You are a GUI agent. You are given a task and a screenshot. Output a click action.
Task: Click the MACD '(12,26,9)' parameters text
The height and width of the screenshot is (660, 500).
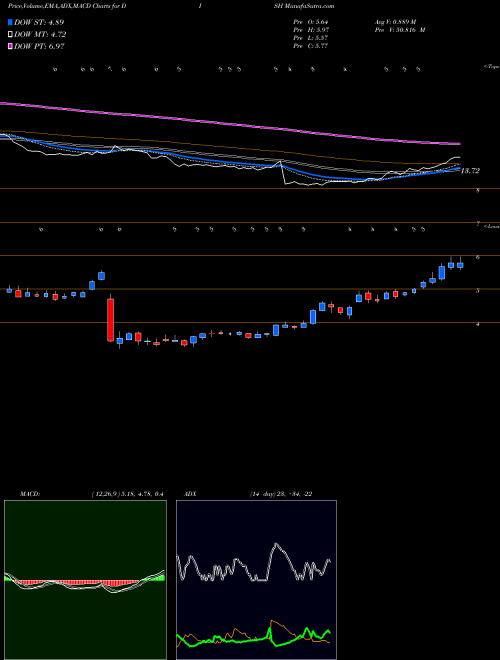pos(105,494)
